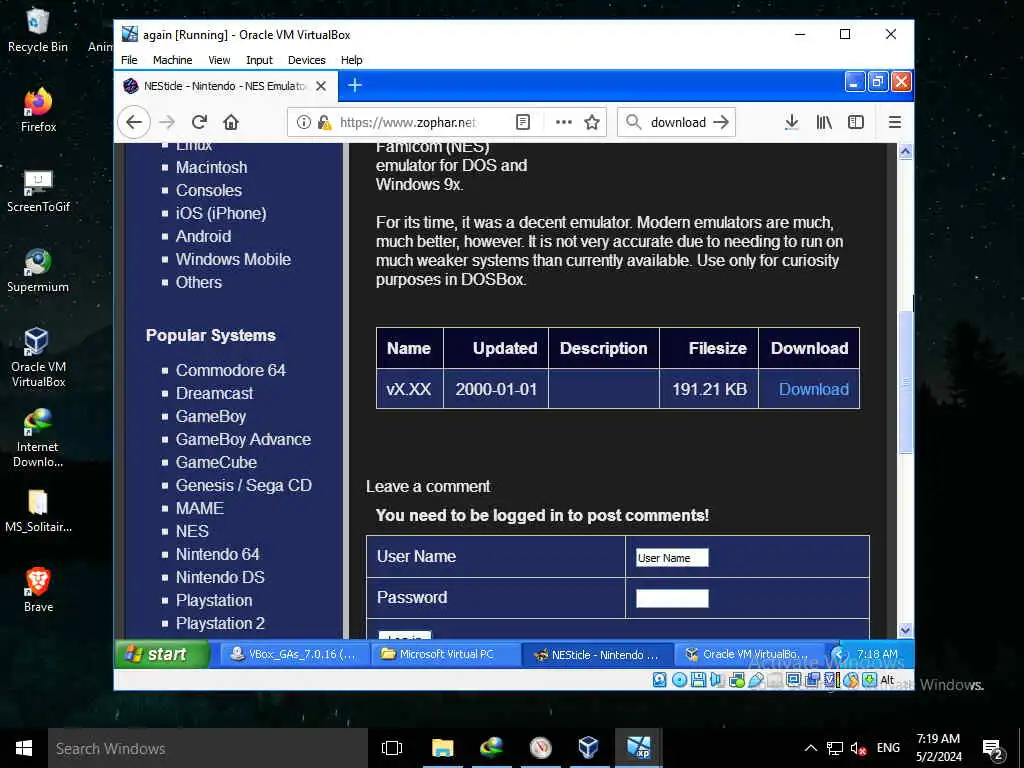Switch to VBox_GAs_7.0.16 taskbar item
Viewport: 1024px width, 768px height.
pyautogui.click(x=295, y=654)
